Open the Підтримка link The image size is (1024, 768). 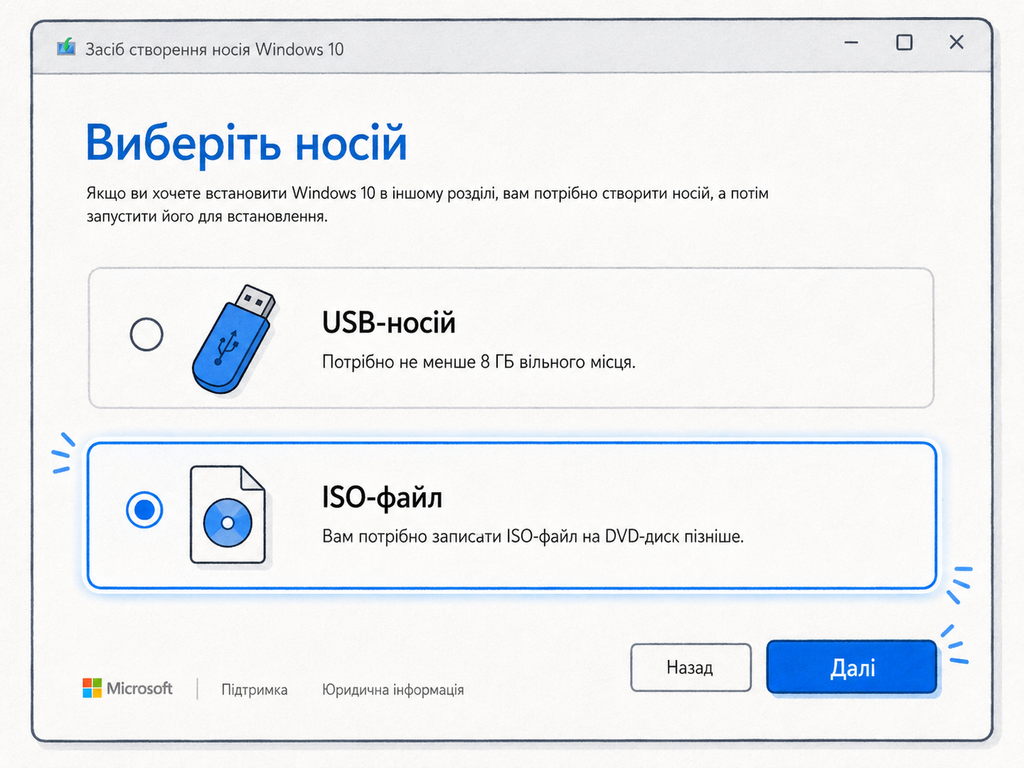pyautogui.click(x=254, y=690)
